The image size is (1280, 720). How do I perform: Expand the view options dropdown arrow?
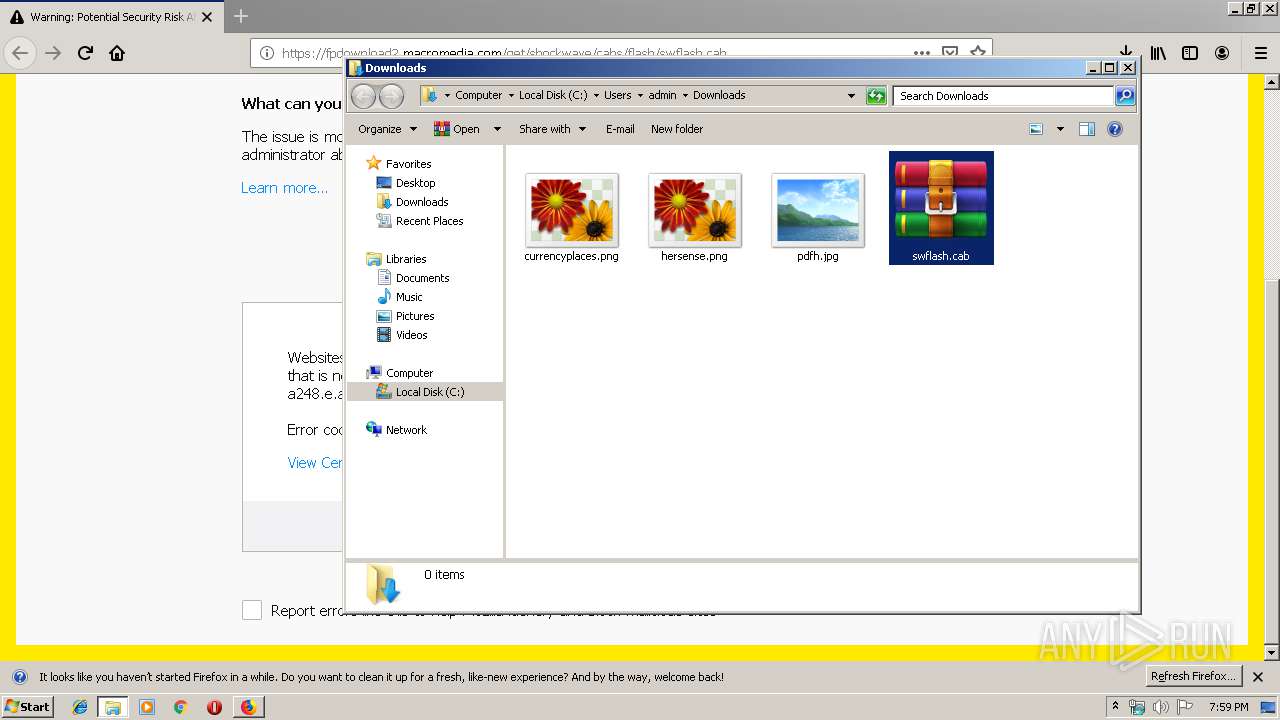1060,129
